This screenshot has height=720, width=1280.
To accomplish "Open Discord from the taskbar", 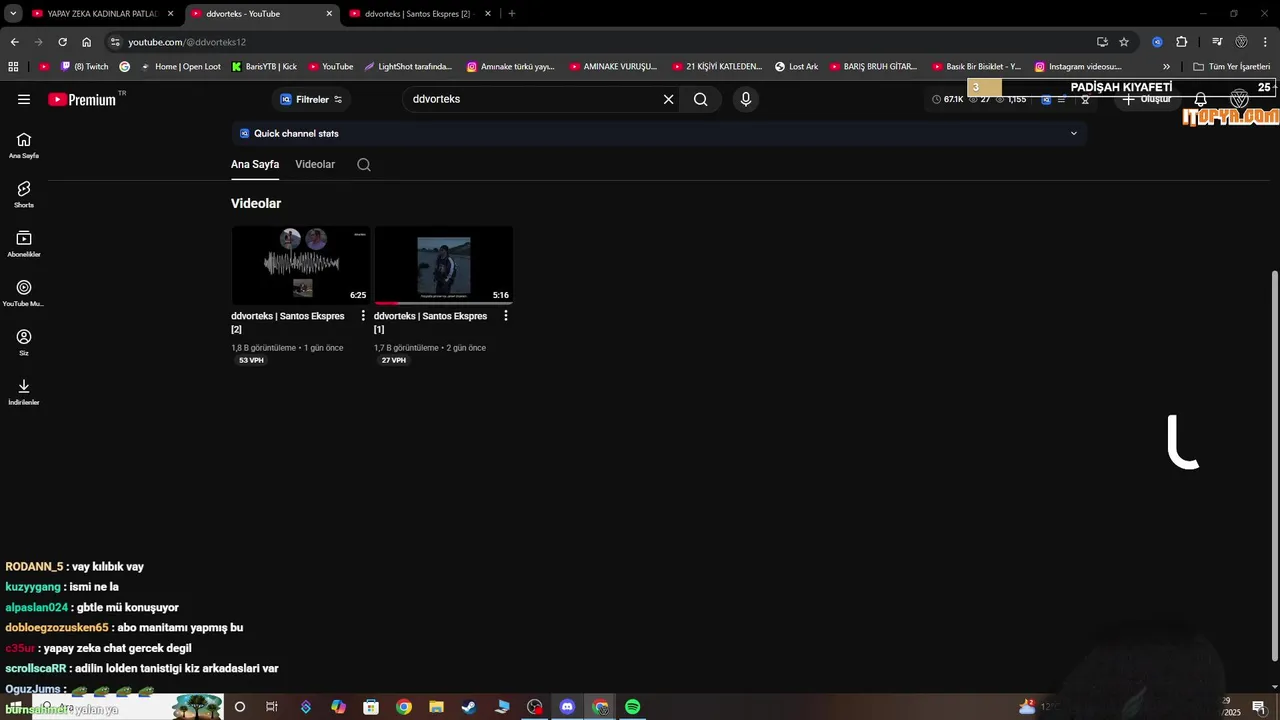I will [x=567, y=707].
